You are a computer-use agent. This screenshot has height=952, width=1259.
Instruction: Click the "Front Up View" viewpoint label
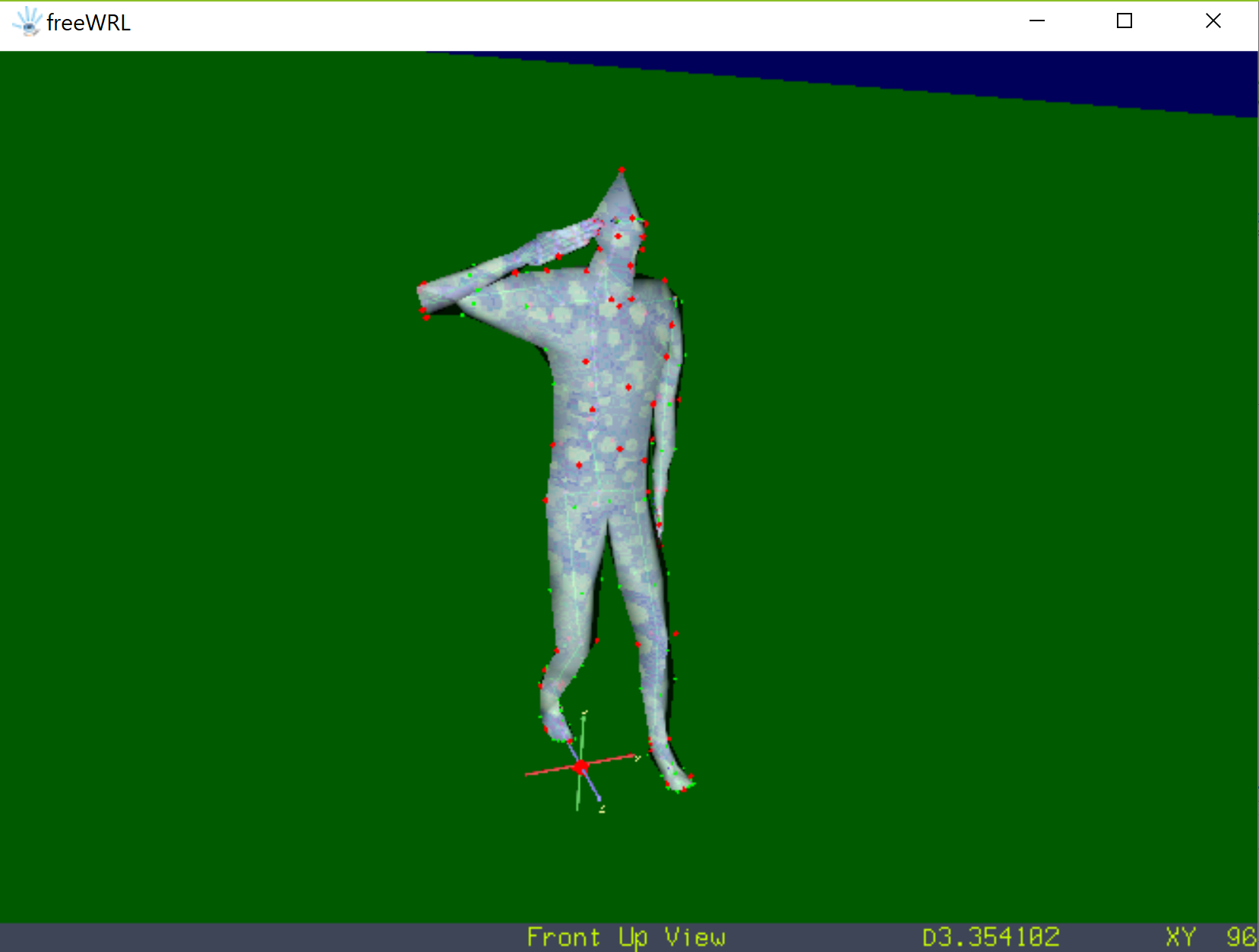coord(626,938)
